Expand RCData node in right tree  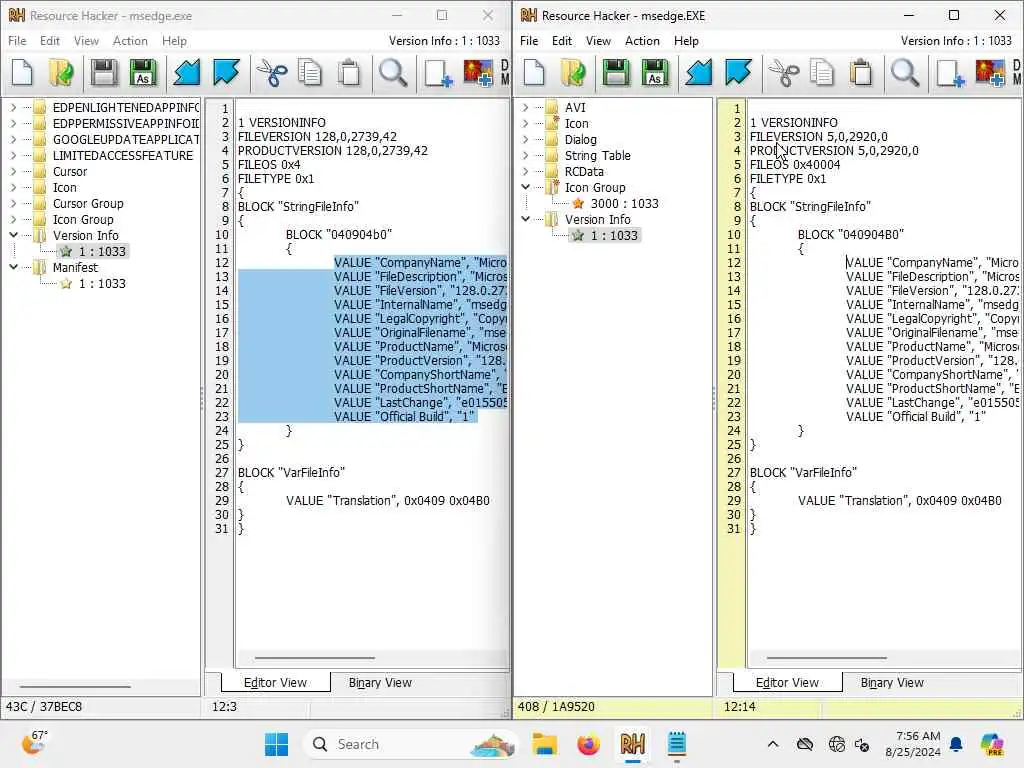[525, 171]
